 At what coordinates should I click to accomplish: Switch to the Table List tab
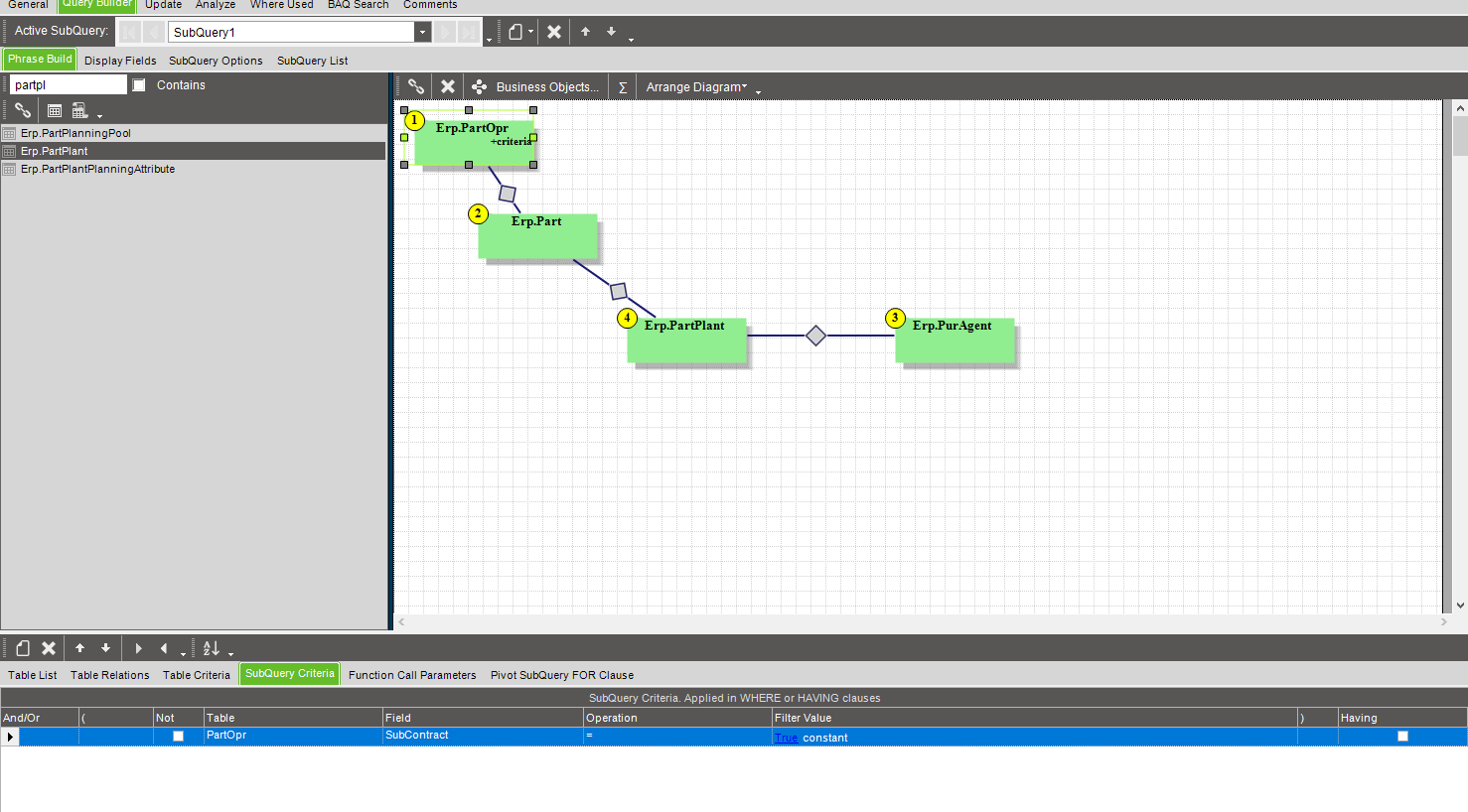tap(33, 675)
